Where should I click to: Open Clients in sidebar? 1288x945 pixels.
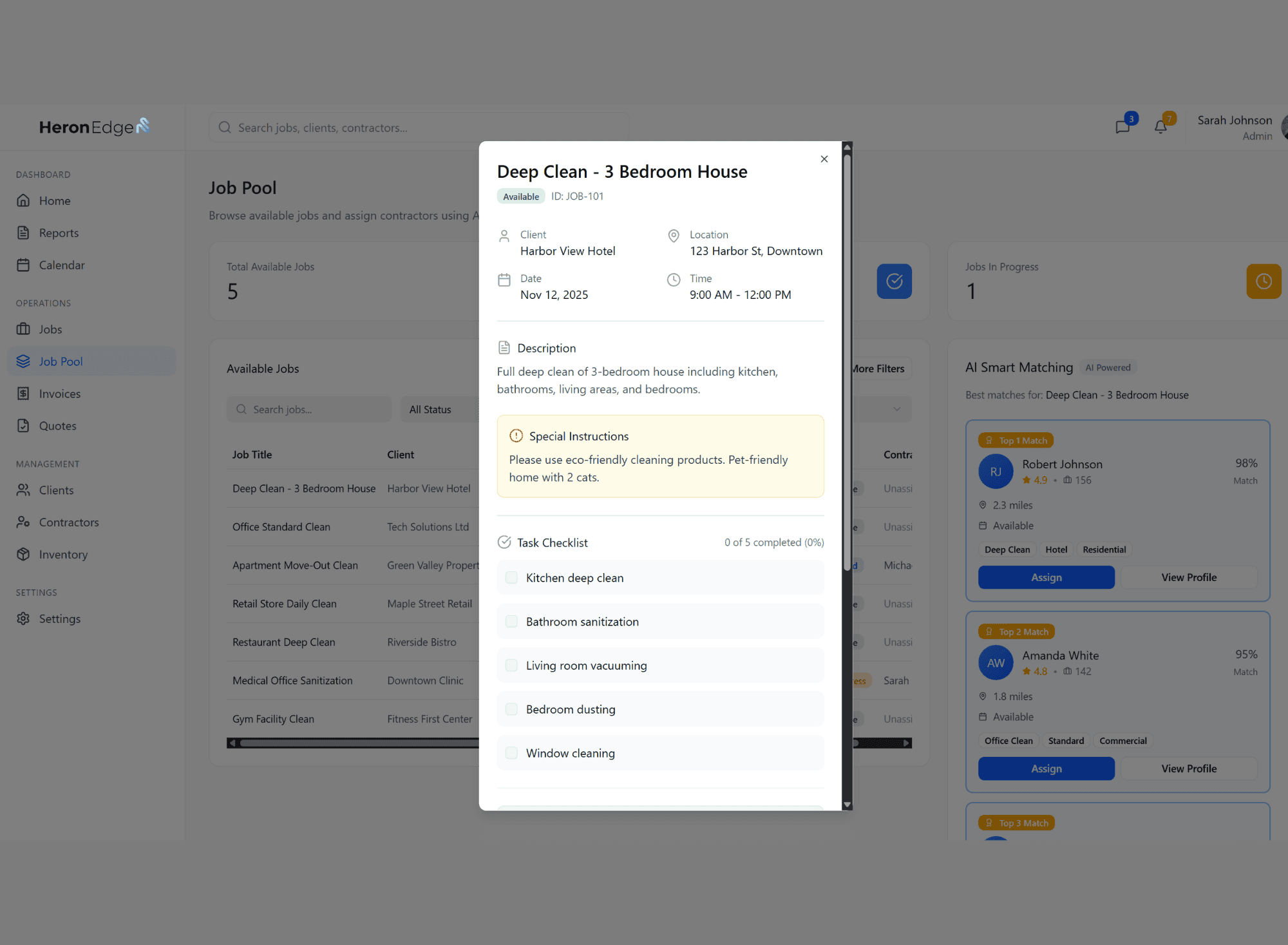point(91,490)
